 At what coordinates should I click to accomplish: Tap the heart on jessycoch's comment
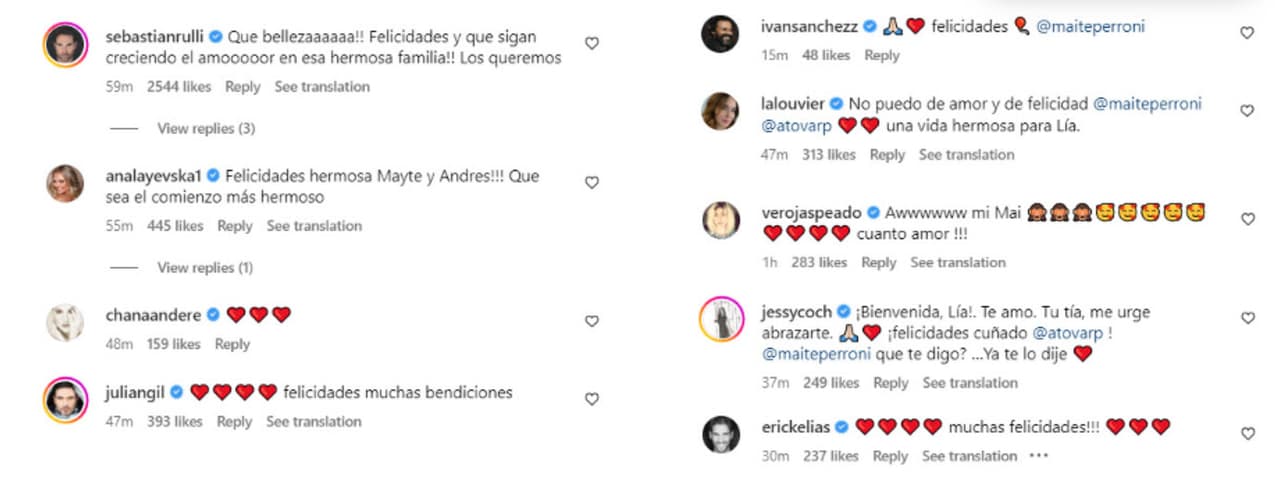point(1246,318)
